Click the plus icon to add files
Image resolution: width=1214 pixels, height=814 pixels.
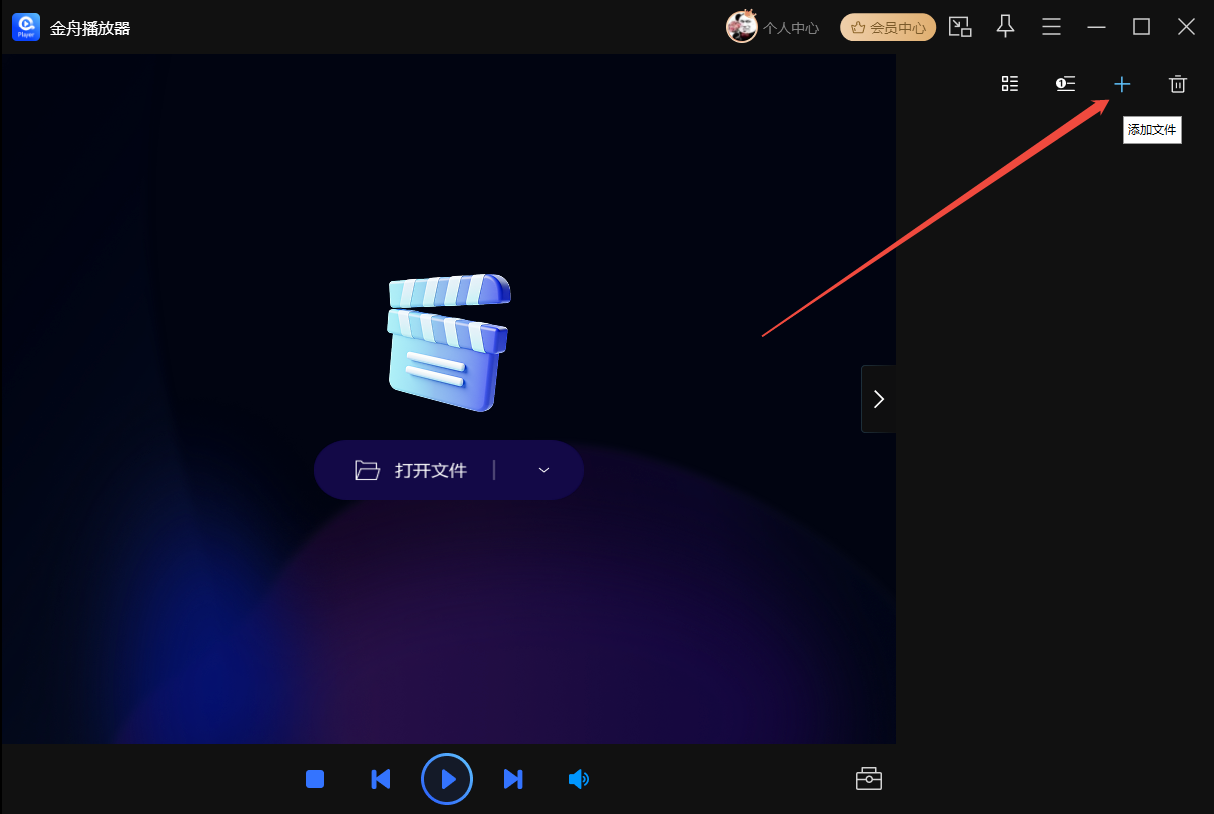1122,85
